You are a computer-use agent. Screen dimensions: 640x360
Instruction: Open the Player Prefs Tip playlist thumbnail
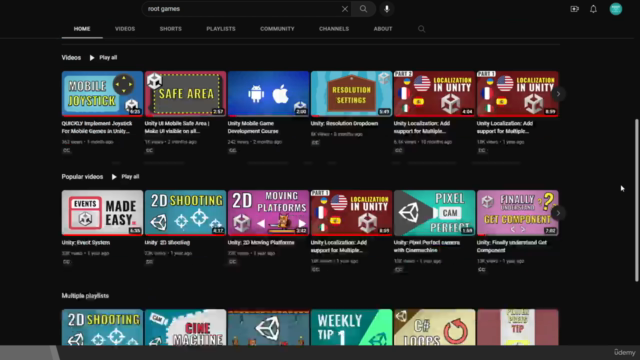point(518,327)
